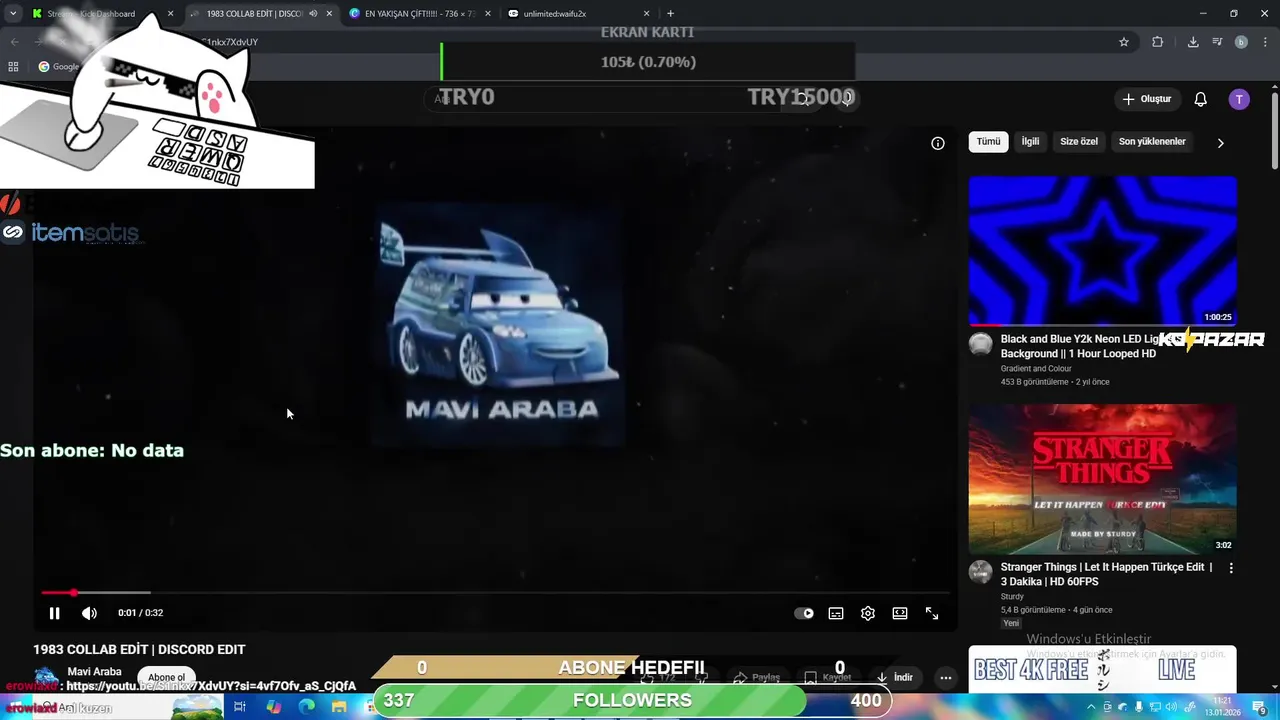
Task: Open the Copilot icon on the taskbar
Action: pos(273,707)
